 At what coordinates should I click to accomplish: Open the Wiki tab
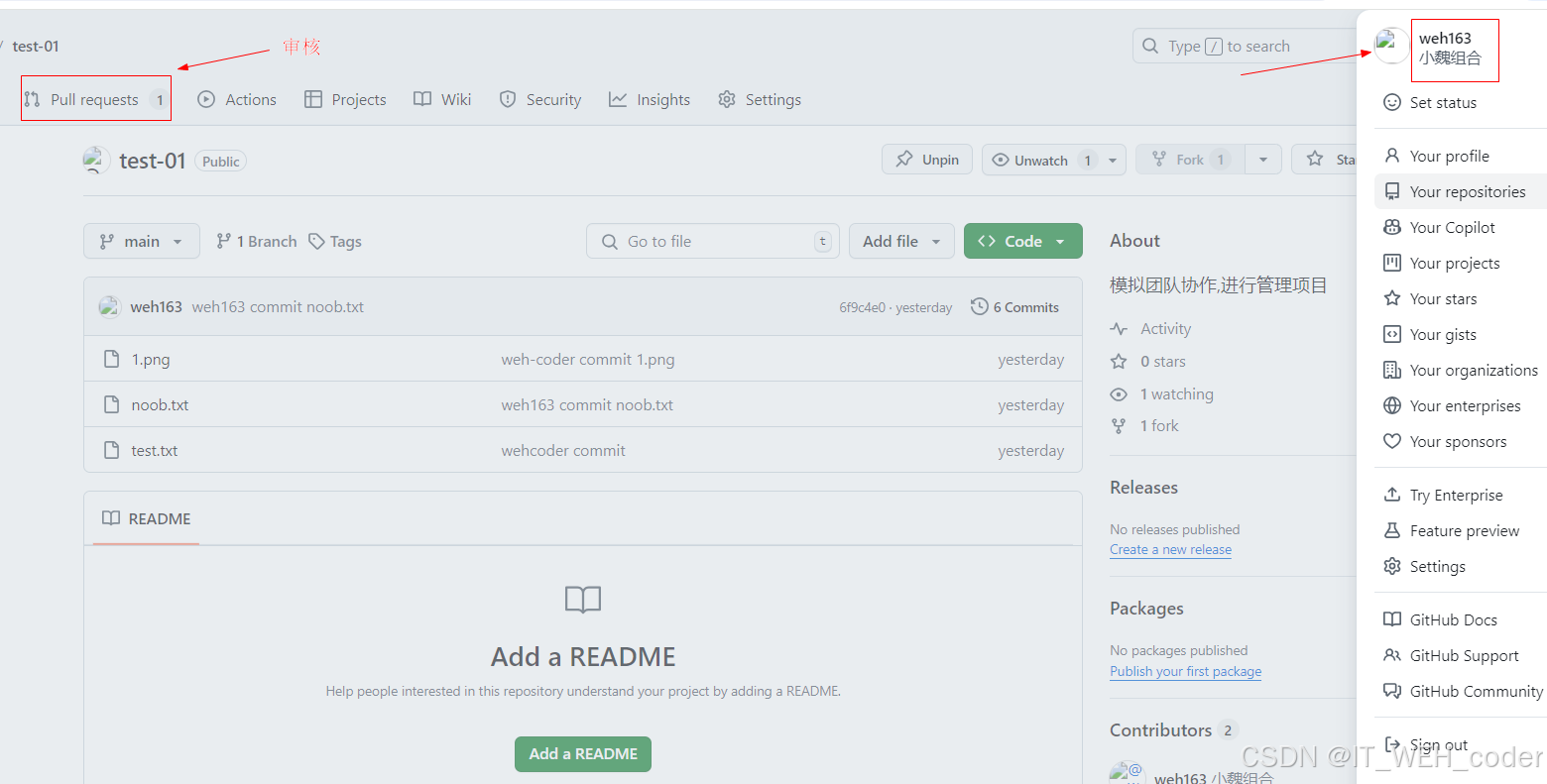click(442, 99)
